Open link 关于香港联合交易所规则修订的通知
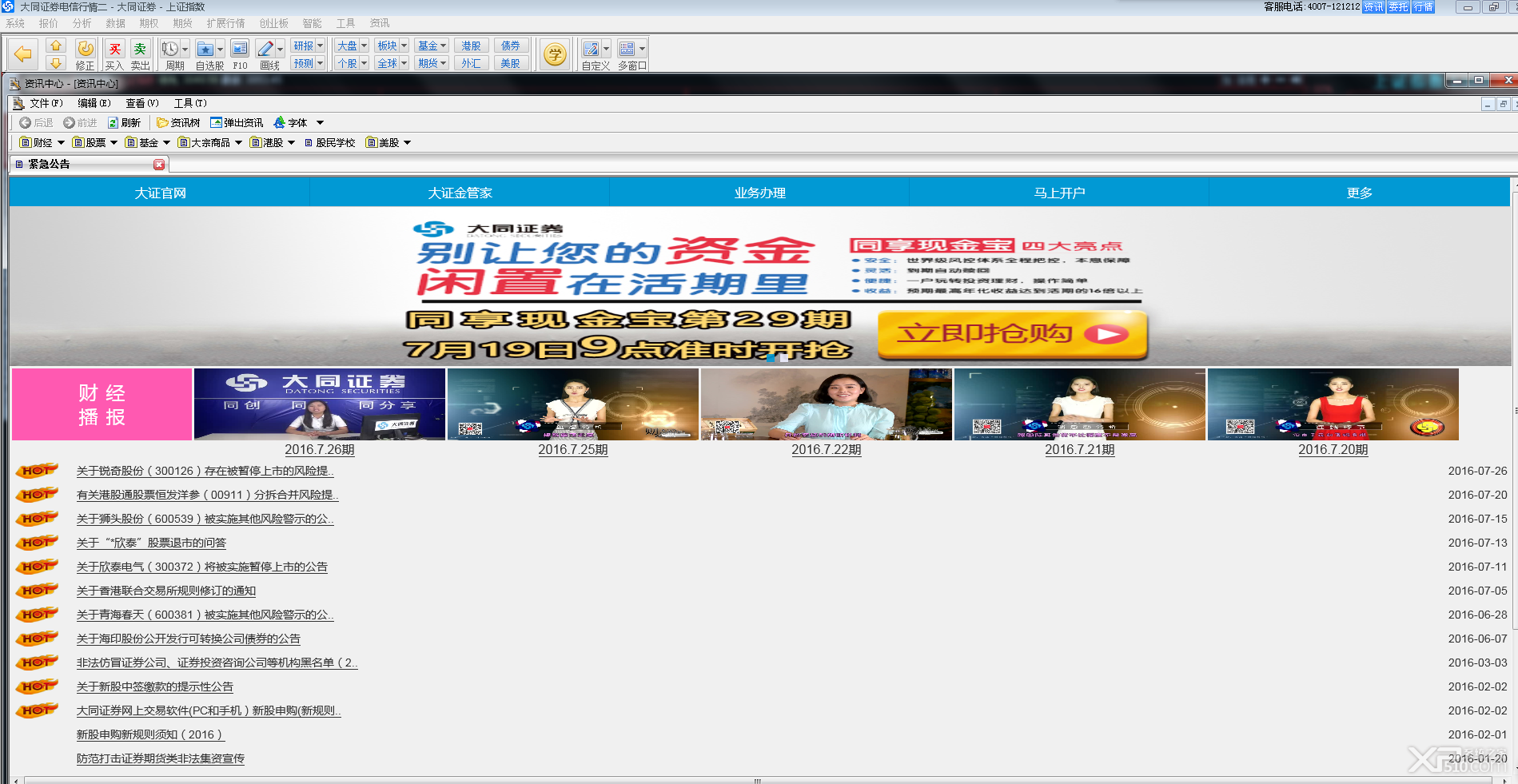The image size is (1518, 784). (166, 591)
